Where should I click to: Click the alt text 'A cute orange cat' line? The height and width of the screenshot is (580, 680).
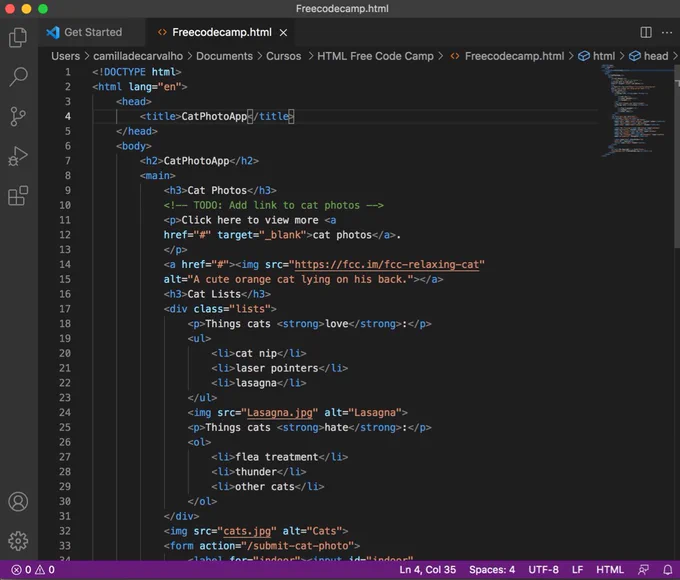(303, 279)
